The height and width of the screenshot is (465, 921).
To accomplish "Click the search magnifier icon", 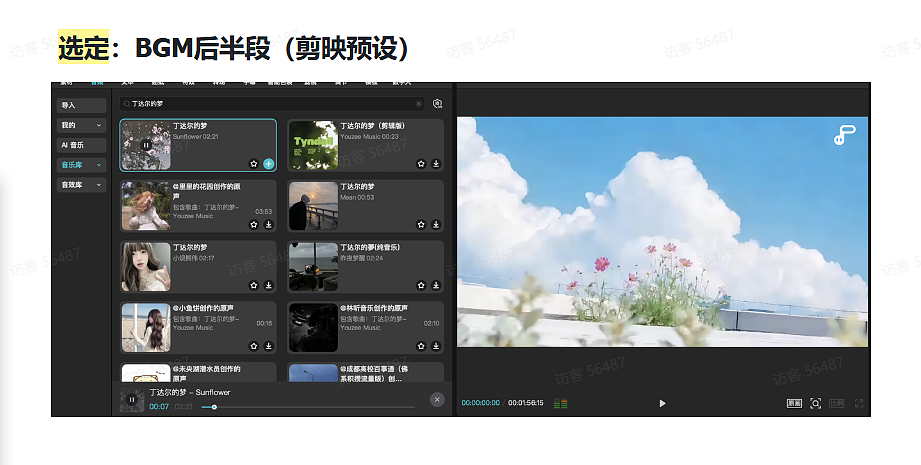I will click(x=126, y=104).
